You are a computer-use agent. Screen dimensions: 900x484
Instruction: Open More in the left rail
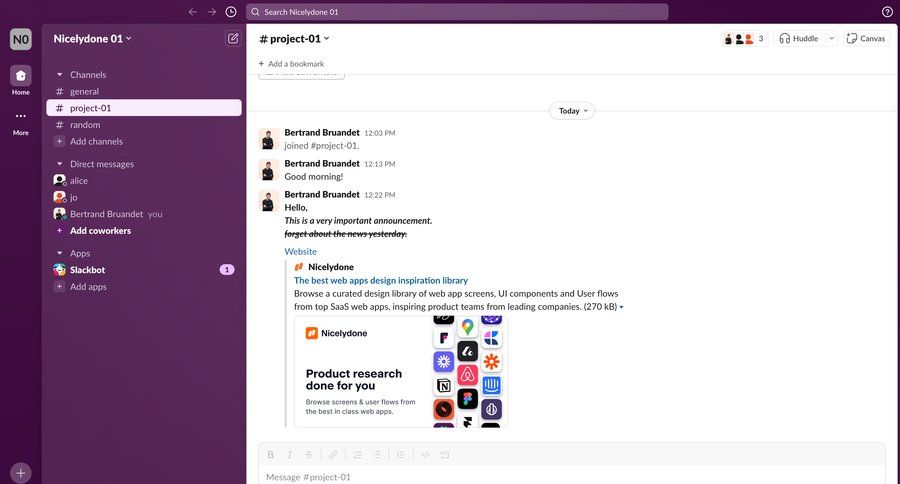[21, 122]
